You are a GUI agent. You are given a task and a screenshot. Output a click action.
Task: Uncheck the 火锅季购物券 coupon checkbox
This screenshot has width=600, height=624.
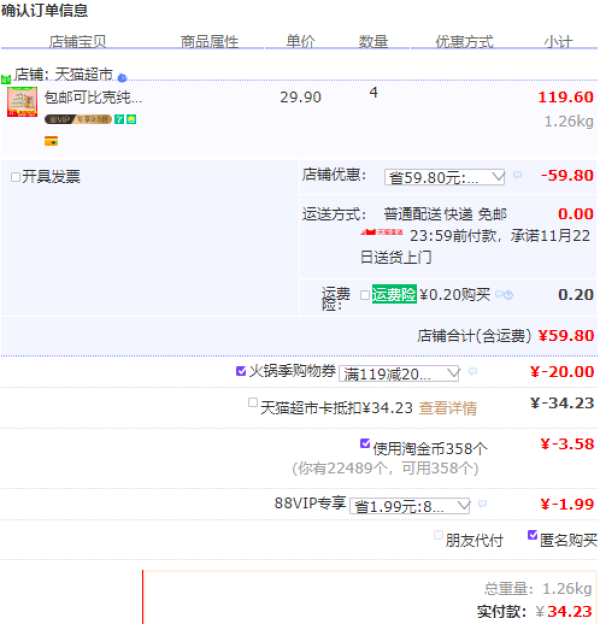241,371
